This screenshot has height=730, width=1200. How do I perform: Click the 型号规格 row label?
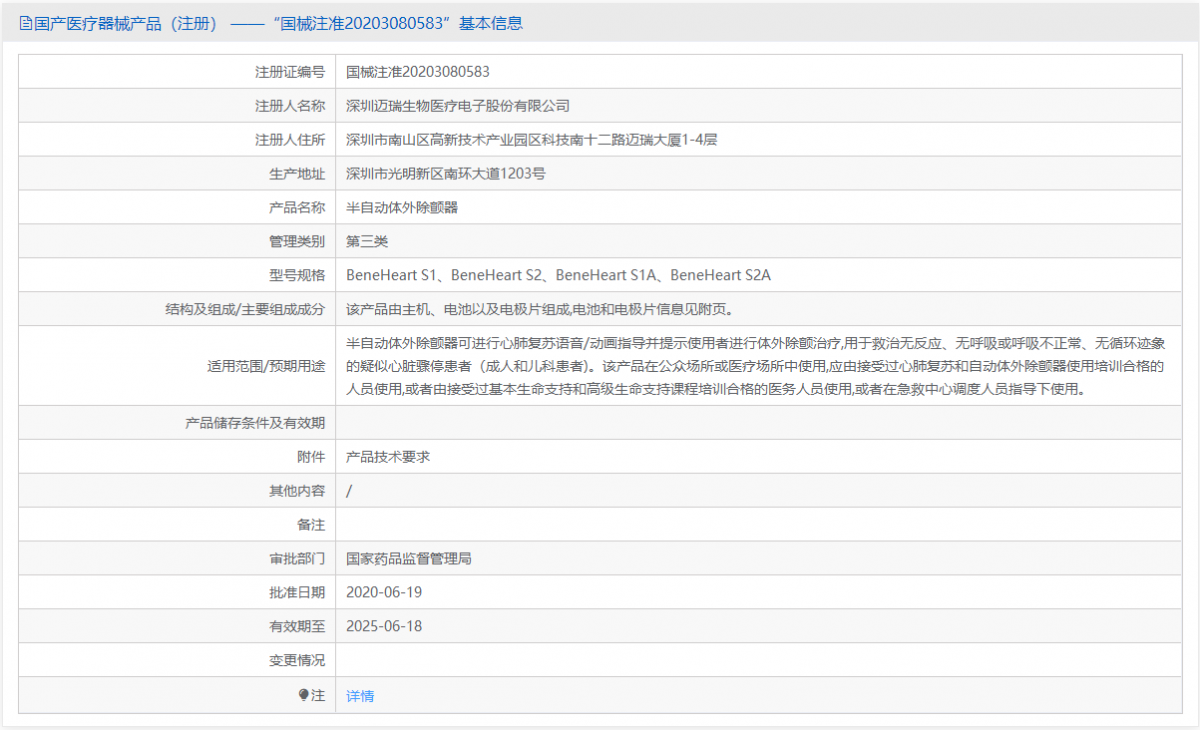[x=297, y=275]
